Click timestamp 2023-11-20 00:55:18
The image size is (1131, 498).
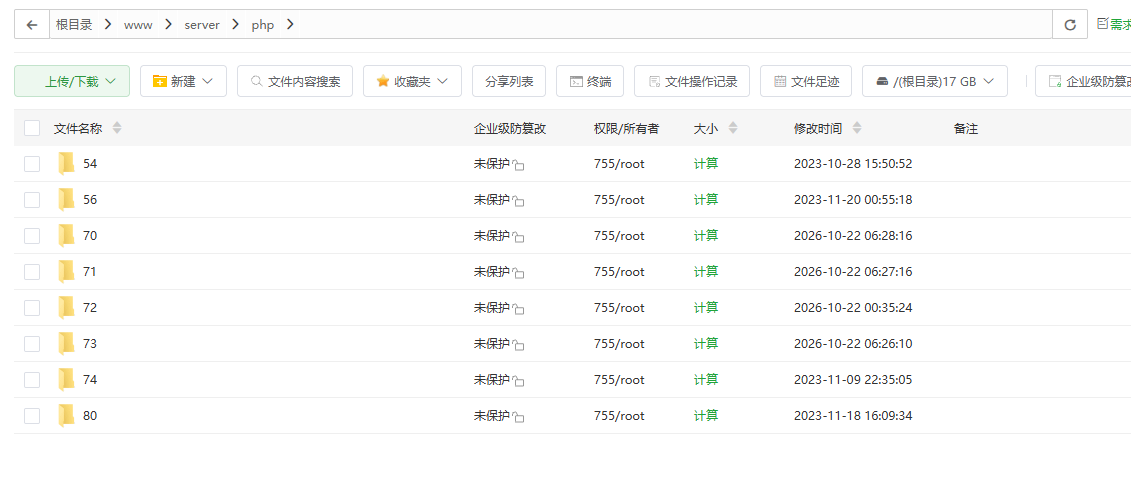(853, 200)
